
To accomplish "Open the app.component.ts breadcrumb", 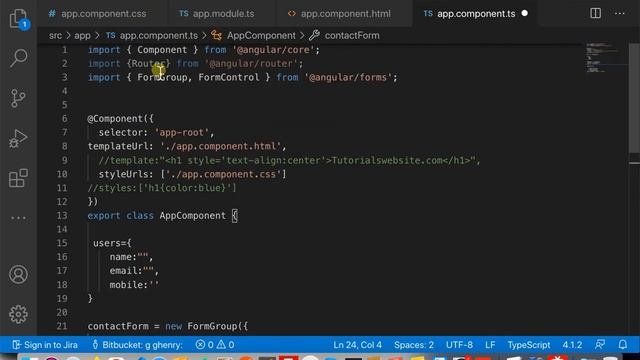I will click(x=152, y=36).
